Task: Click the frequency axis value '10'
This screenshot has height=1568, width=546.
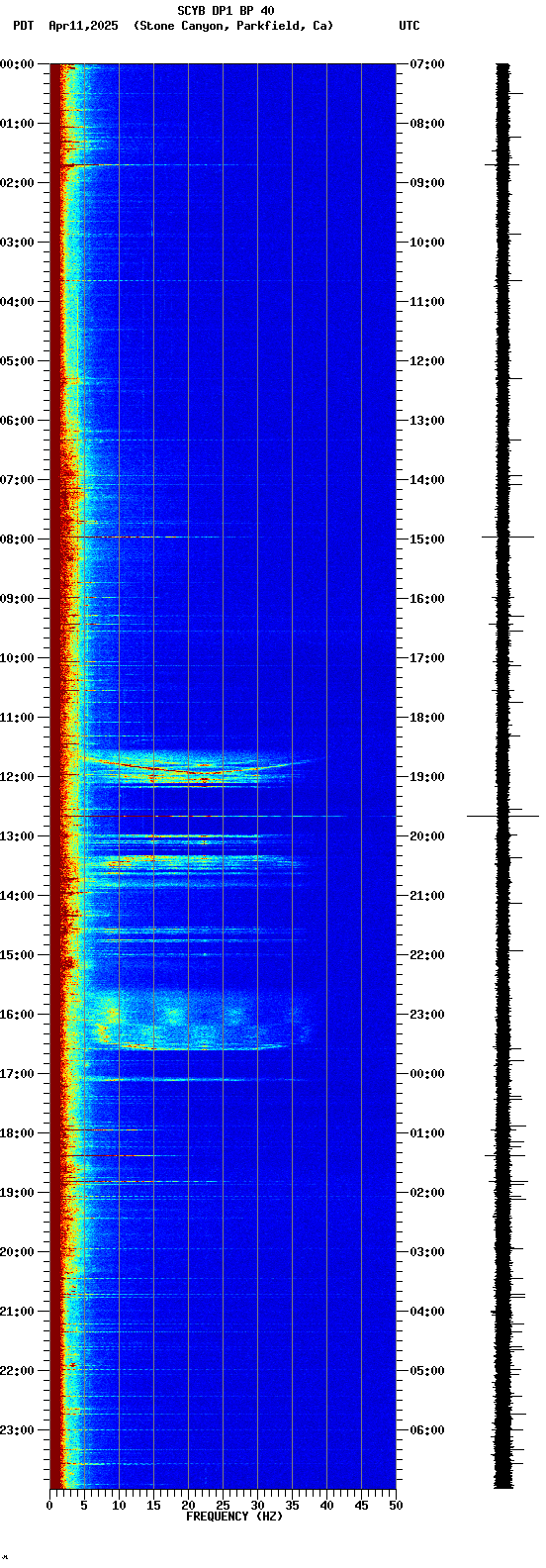Action: point(119,1505)
